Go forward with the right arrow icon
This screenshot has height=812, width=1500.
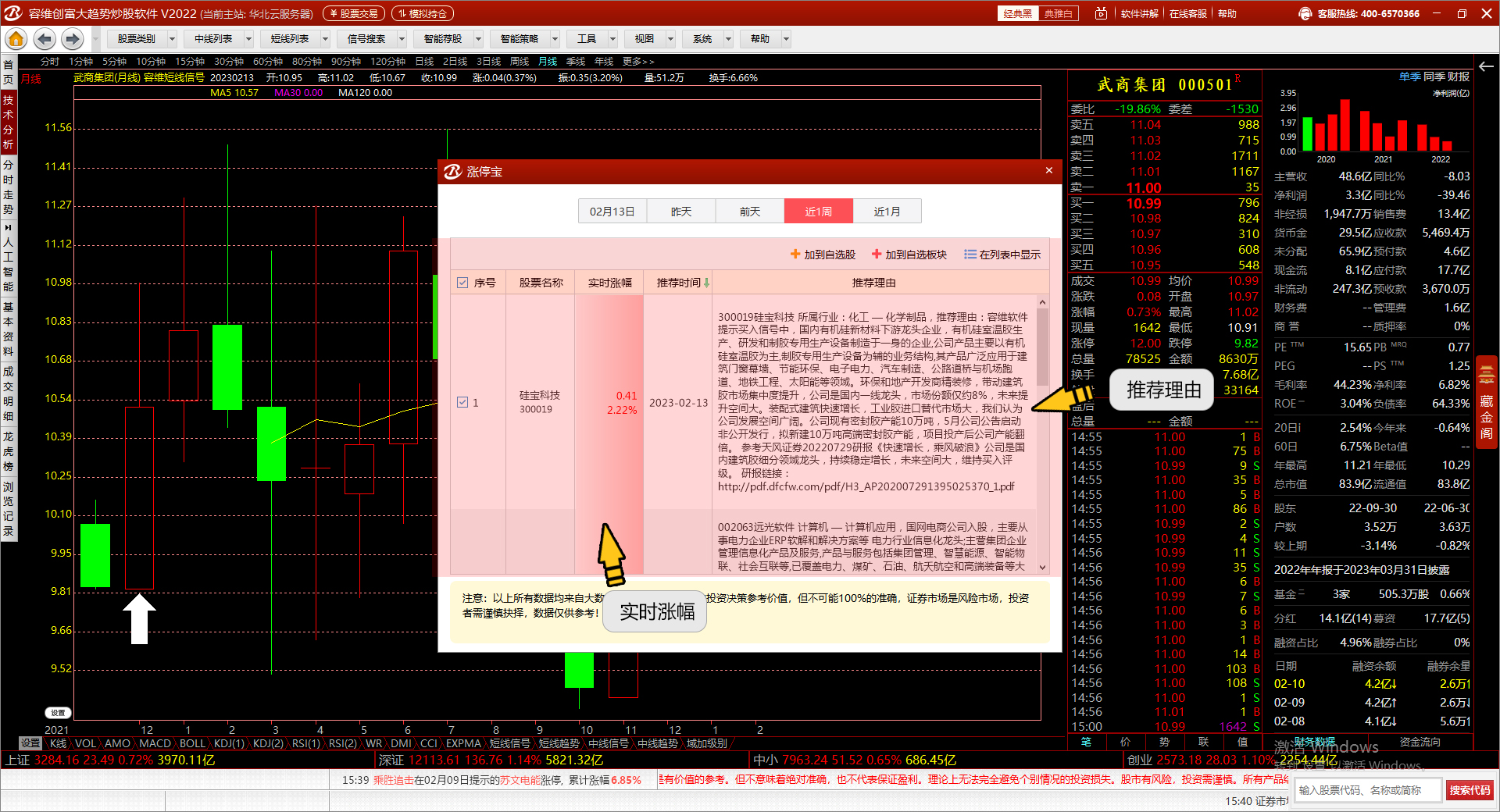click(x=73, y=38)
